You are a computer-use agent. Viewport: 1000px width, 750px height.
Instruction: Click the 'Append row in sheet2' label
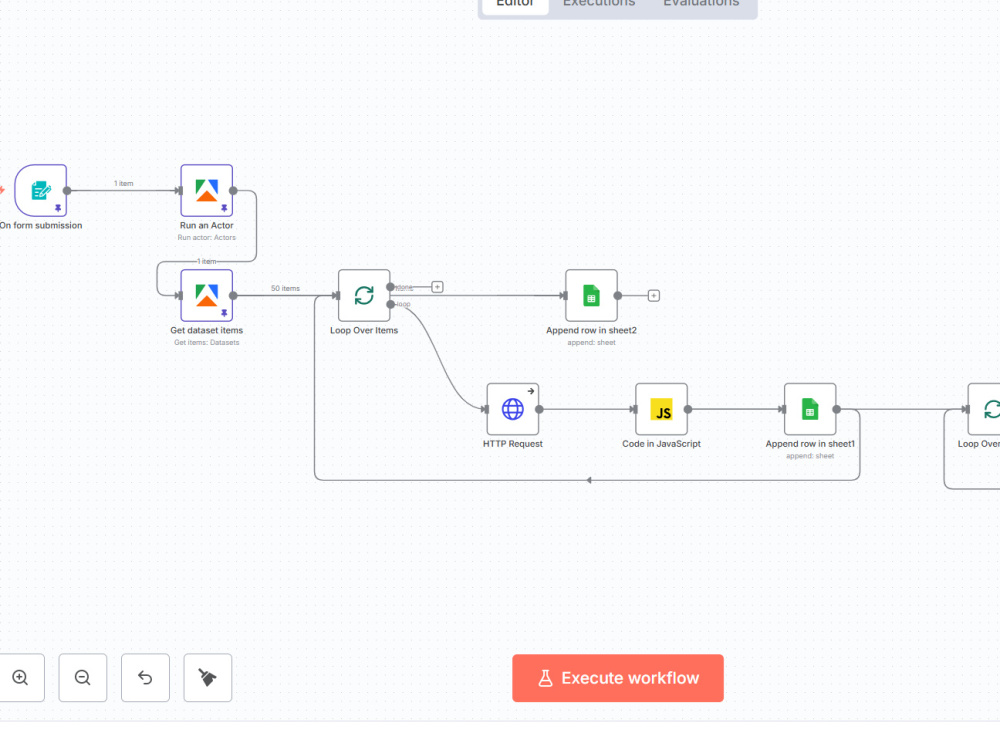coord(591,330)
